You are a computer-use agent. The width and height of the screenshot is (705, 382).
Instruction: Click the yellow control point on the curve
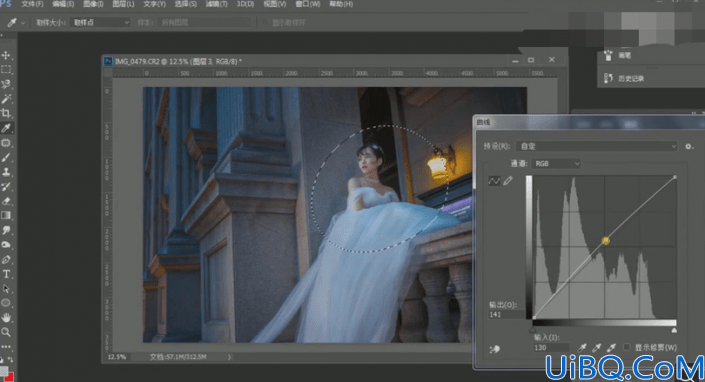tap(605, 241)
